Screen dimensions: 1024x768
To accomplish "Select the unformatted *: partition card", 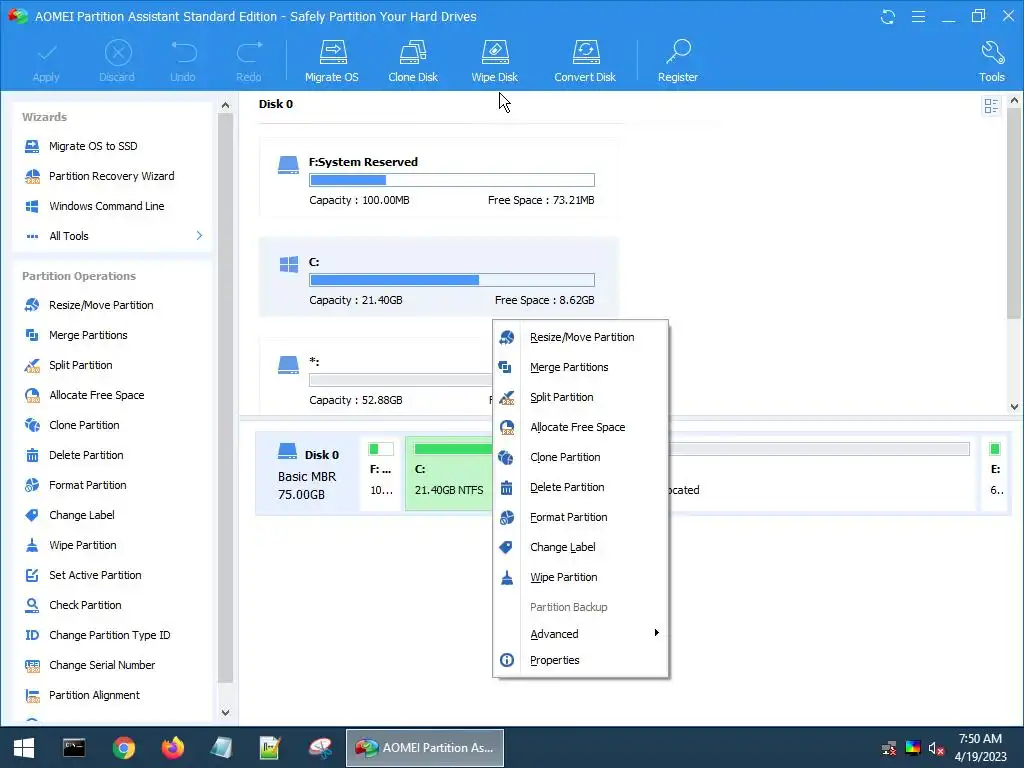I will click(376, 377).
